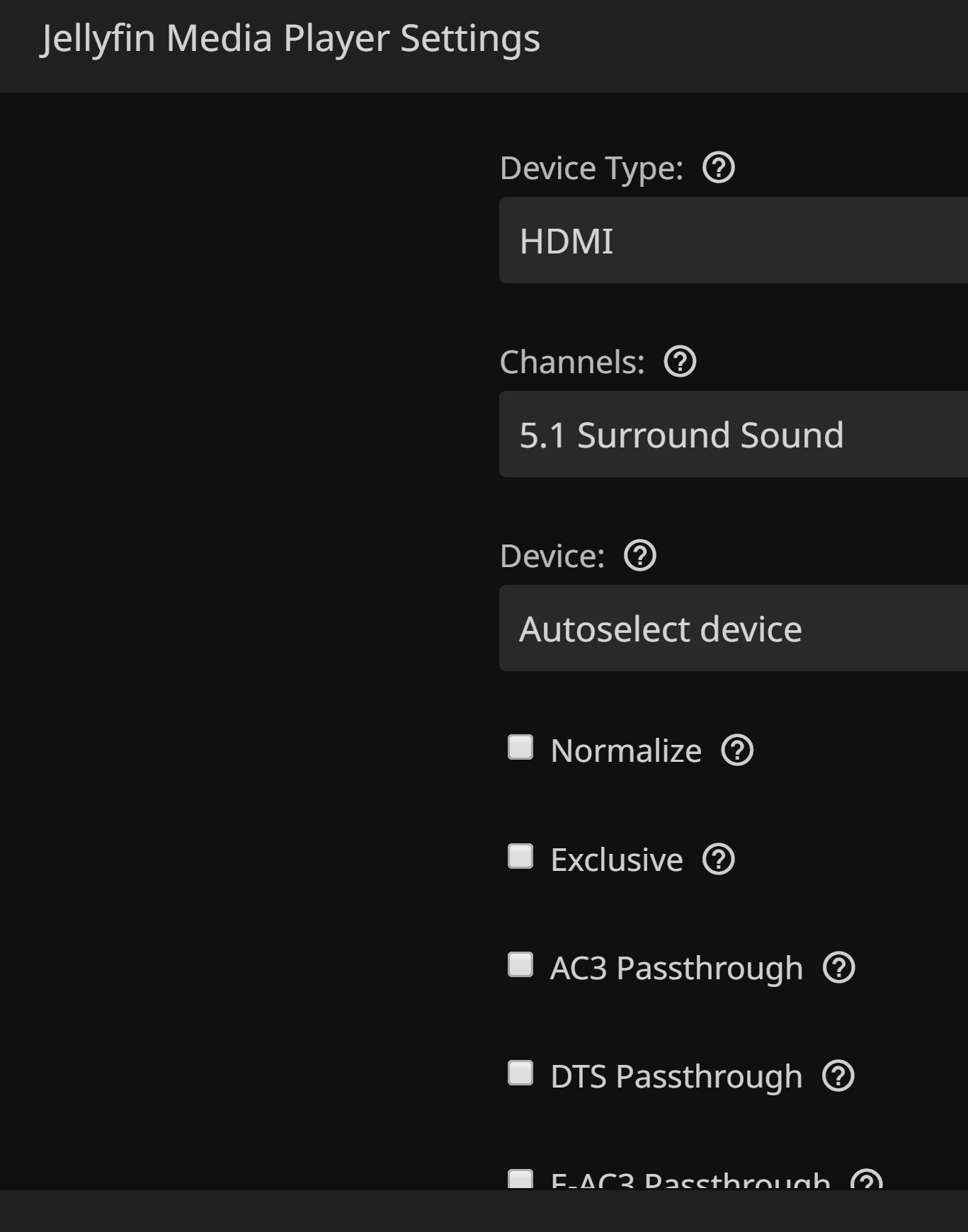Tick the E-AC3 Passthrough checkbox
This screenshot has height=1232, width=968.
pyautogui.click(x=520, y=1180)
